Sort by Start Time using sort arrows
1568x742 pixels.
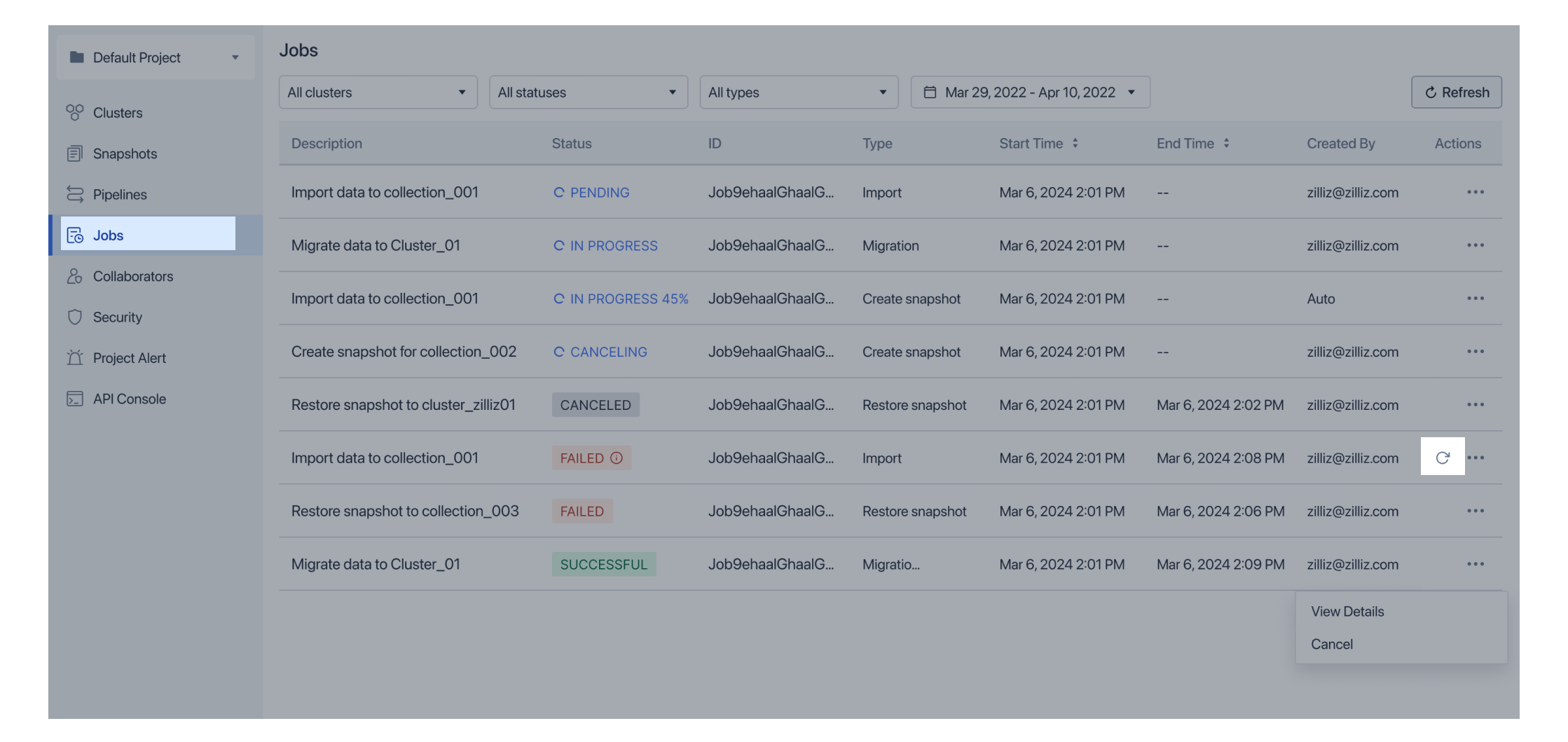[1075, 143]
